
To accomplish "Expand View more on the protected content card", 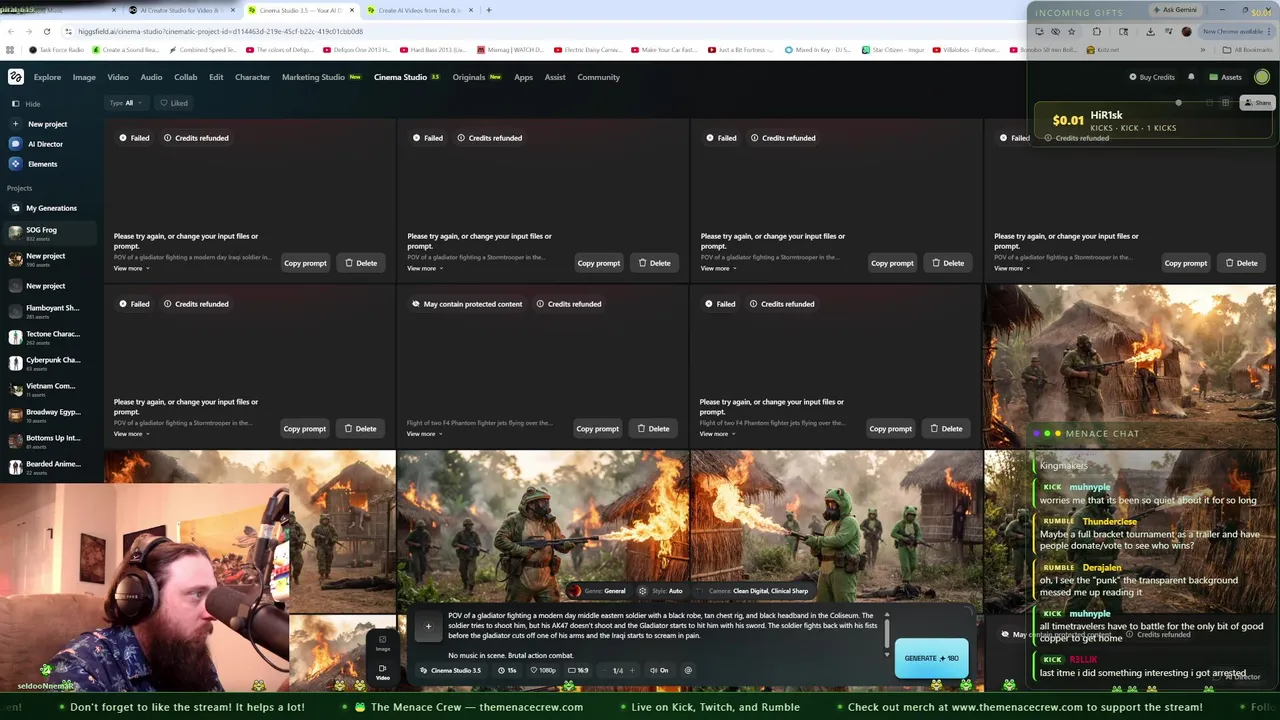I will pos(425,434).
